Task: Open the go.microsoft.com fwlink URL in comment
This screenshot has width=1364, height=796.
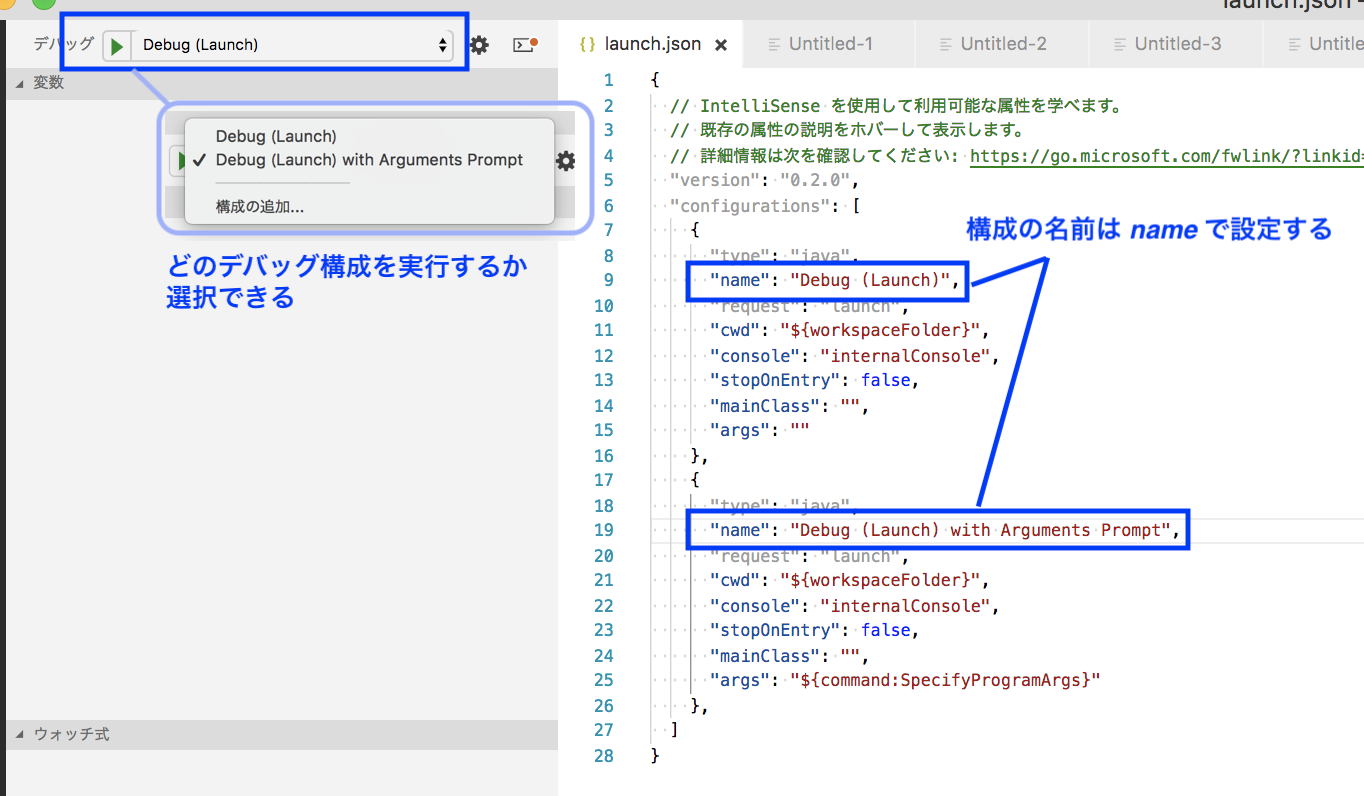Action: [x=1166, y=155]
